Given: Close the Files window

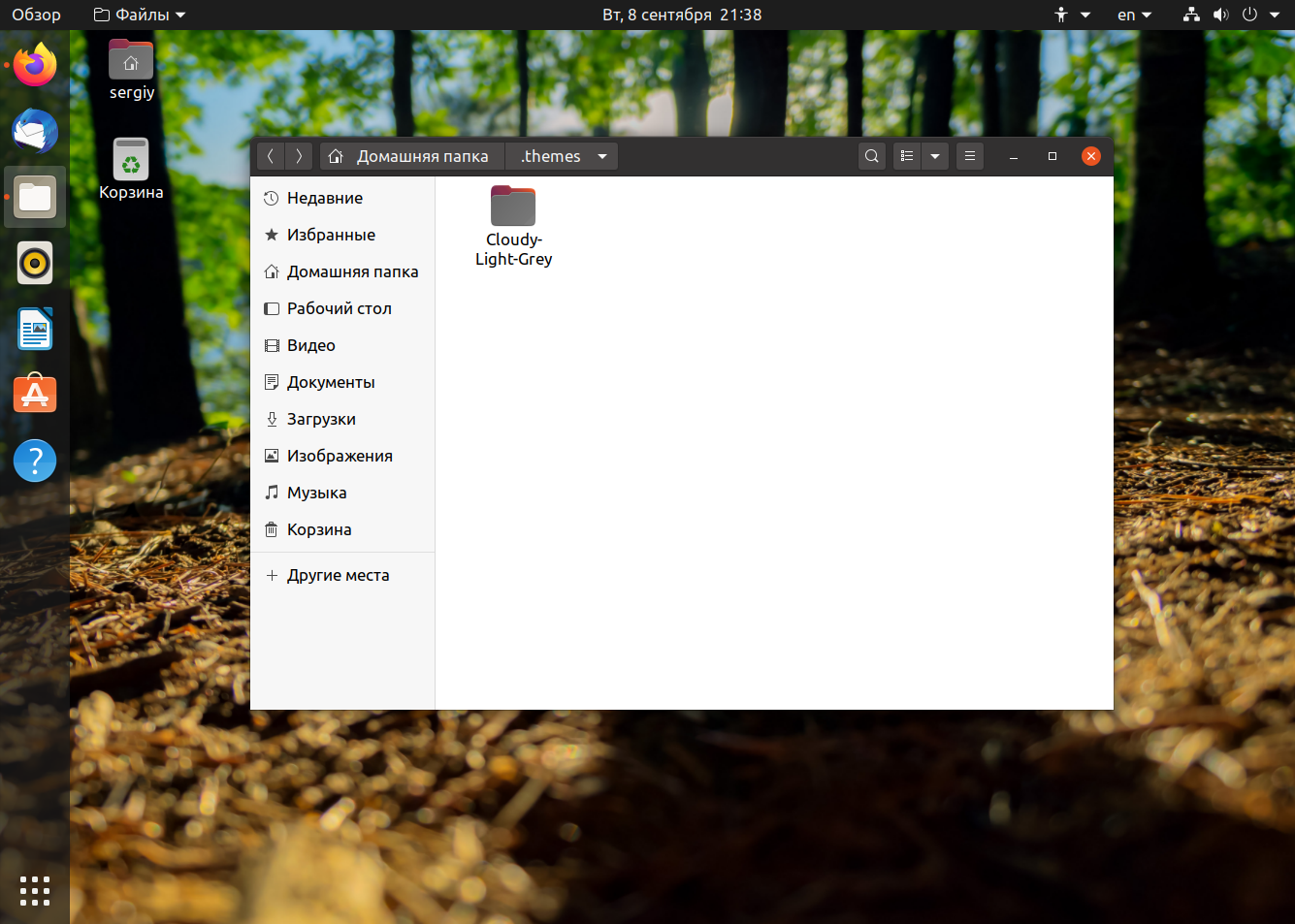Looking at the screenshot, I should click(x=1091, y=156).
